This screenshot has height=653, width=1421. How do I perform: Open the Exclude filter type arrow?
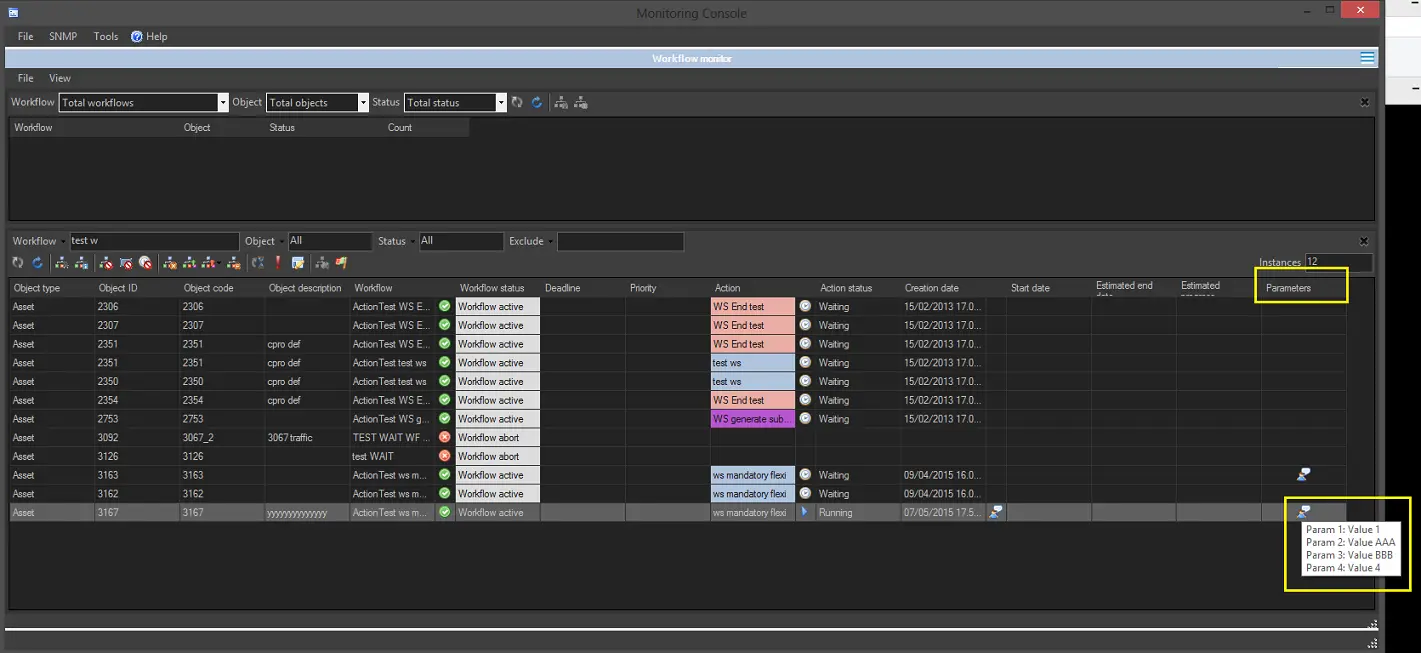551,242
